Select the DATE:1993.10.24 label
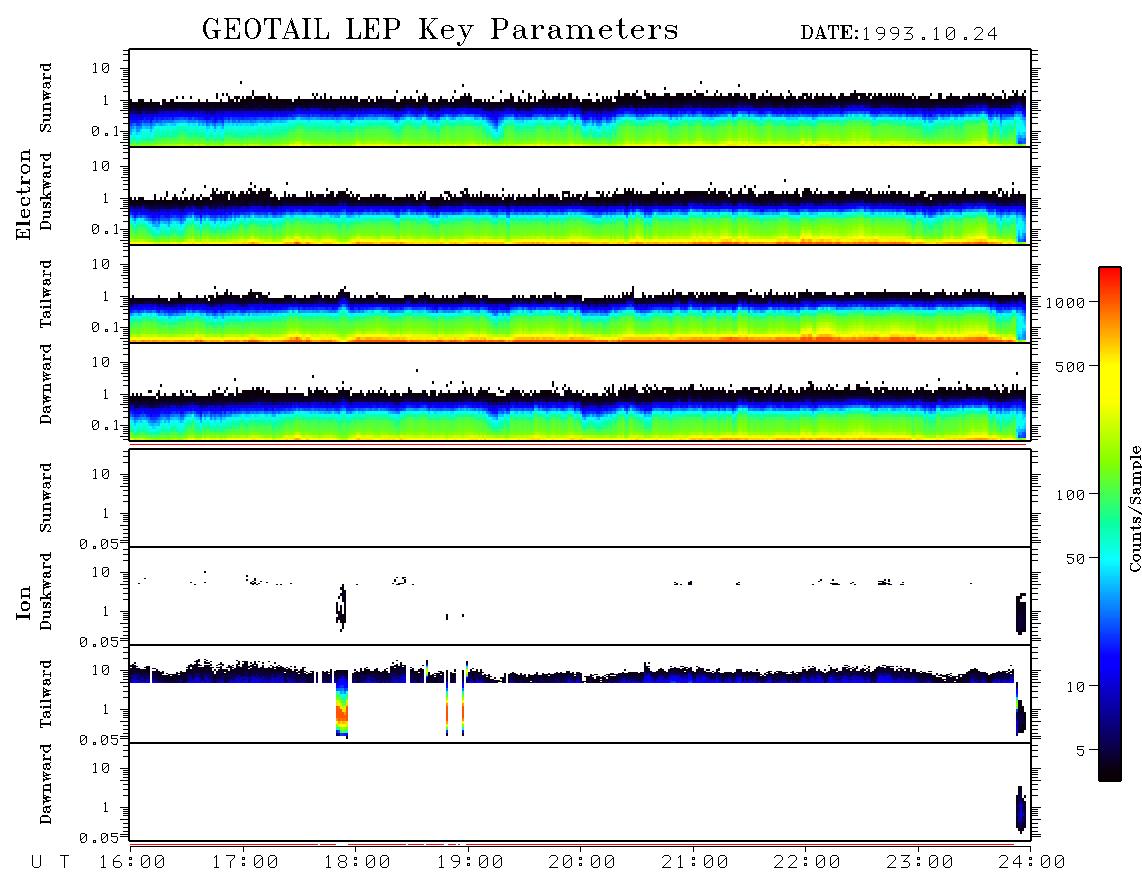 tap(899, 34)
